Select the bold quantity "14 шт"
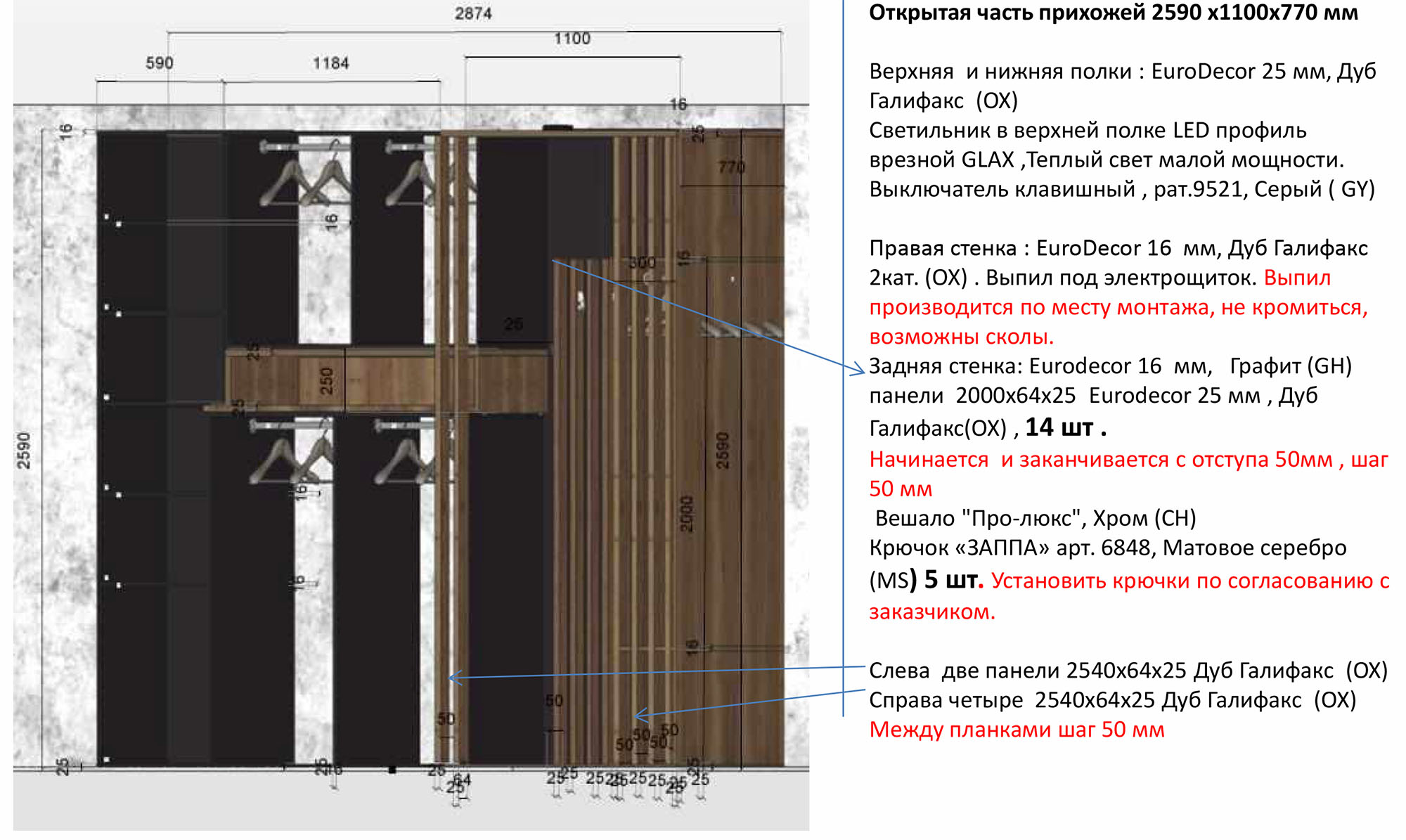The height and width of the screenshot is (840, 1406). click(1066, 427)
